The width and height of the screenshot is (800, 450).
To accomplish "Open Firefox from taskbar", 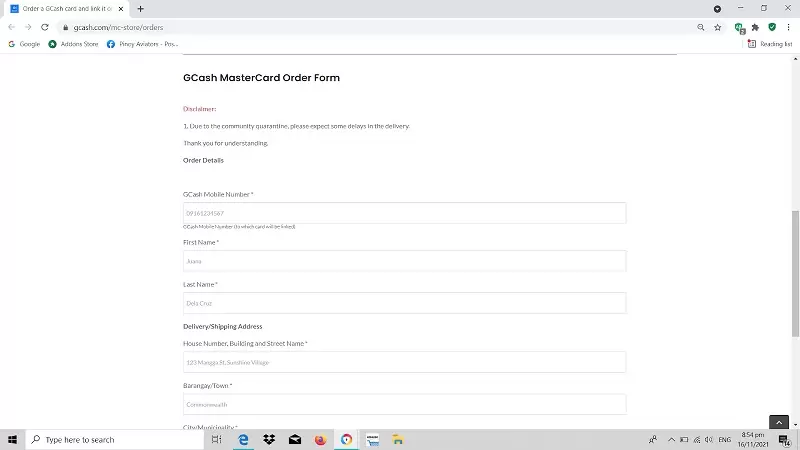I will coord(320,440).
